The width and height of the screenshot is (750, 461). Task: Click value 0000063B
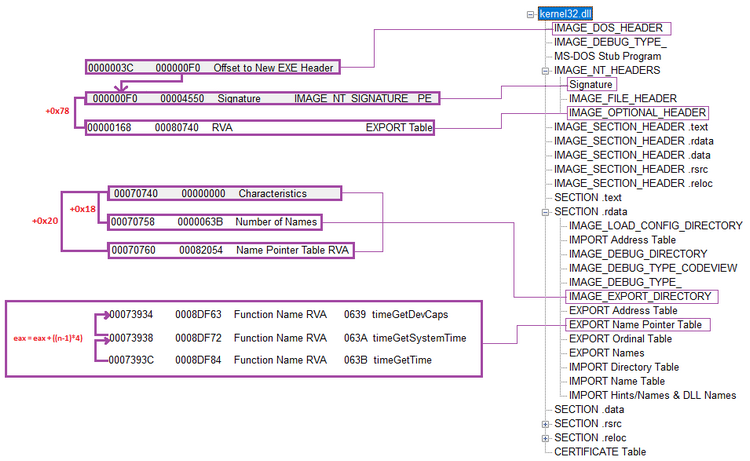[x=200, y=222]
